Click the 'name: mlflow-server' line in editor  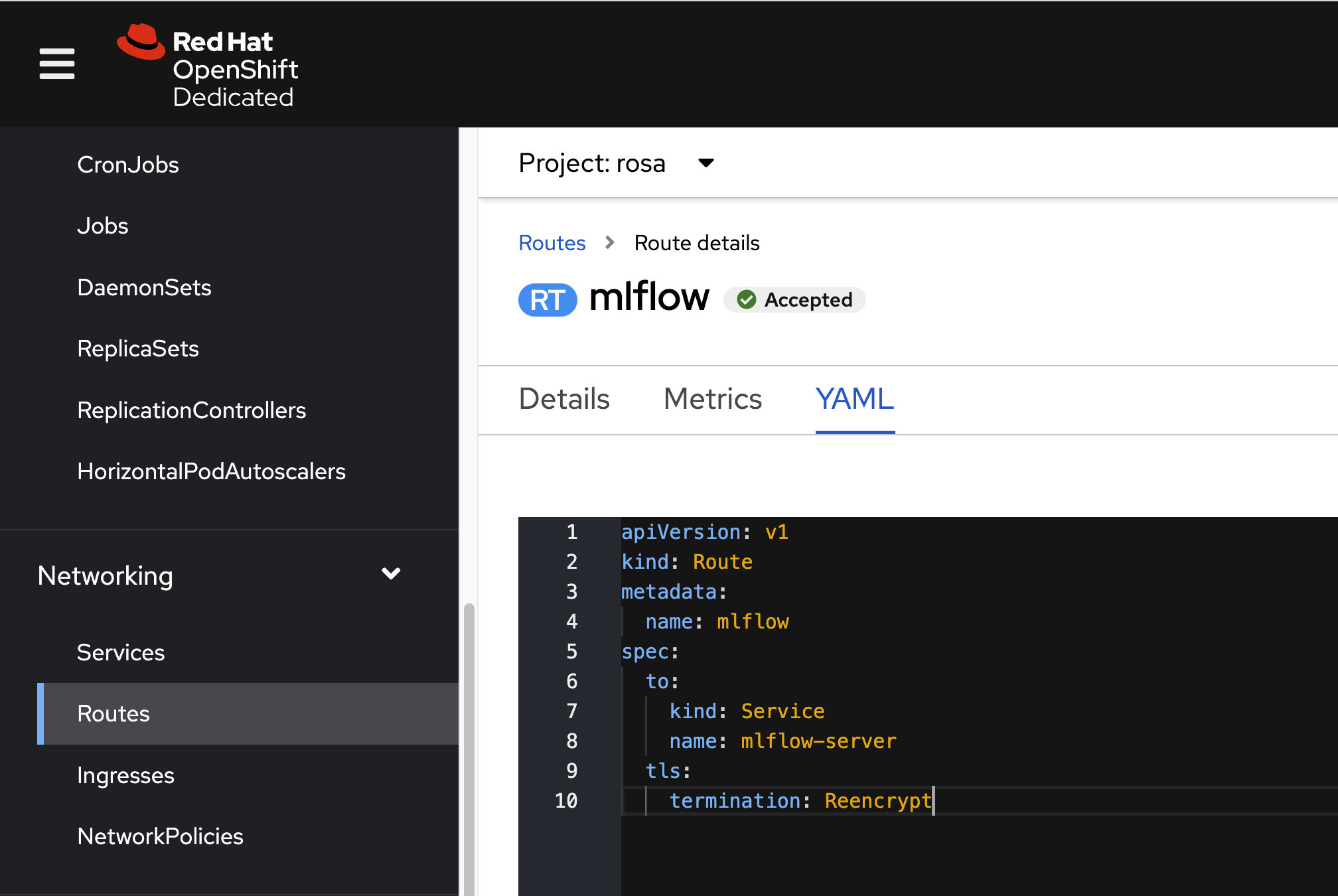782,741
